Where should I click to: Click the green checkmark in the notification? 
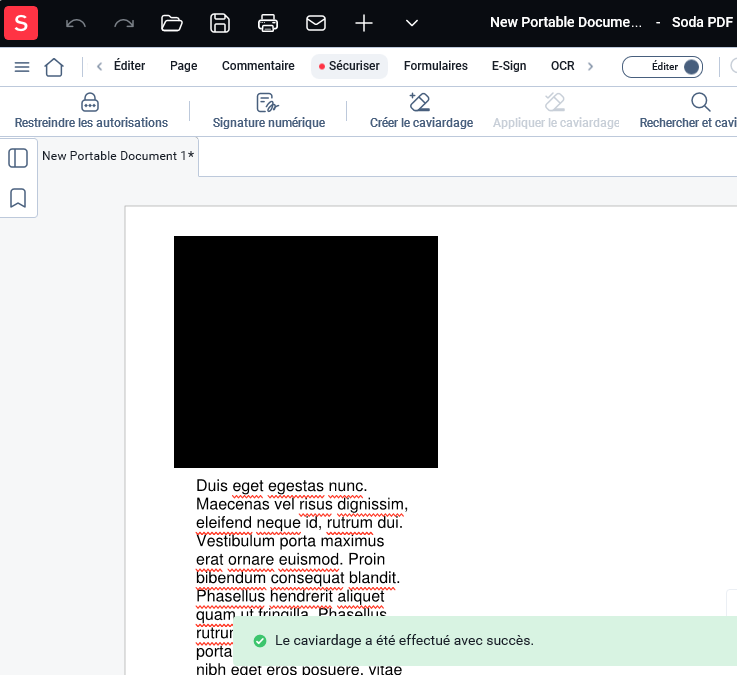pos(260,641)
